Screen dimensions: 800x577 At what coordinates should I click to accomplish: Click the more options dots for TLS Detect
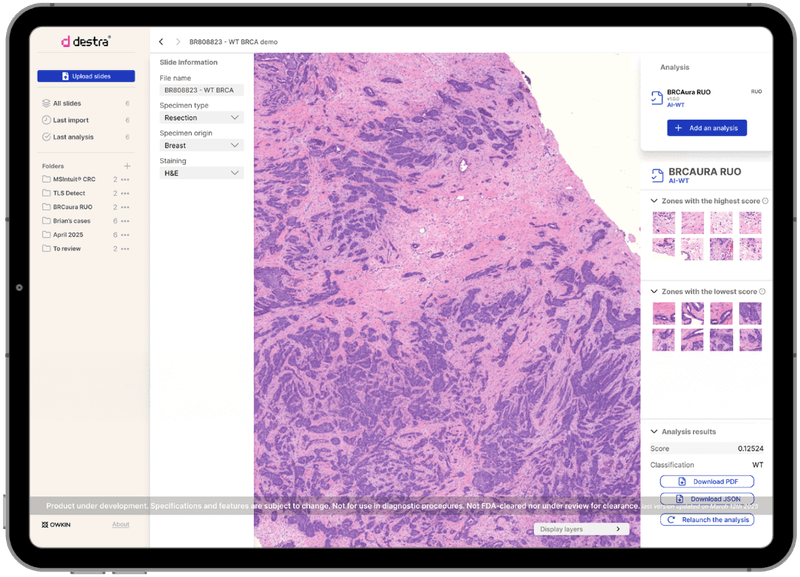tap(125, 193)
